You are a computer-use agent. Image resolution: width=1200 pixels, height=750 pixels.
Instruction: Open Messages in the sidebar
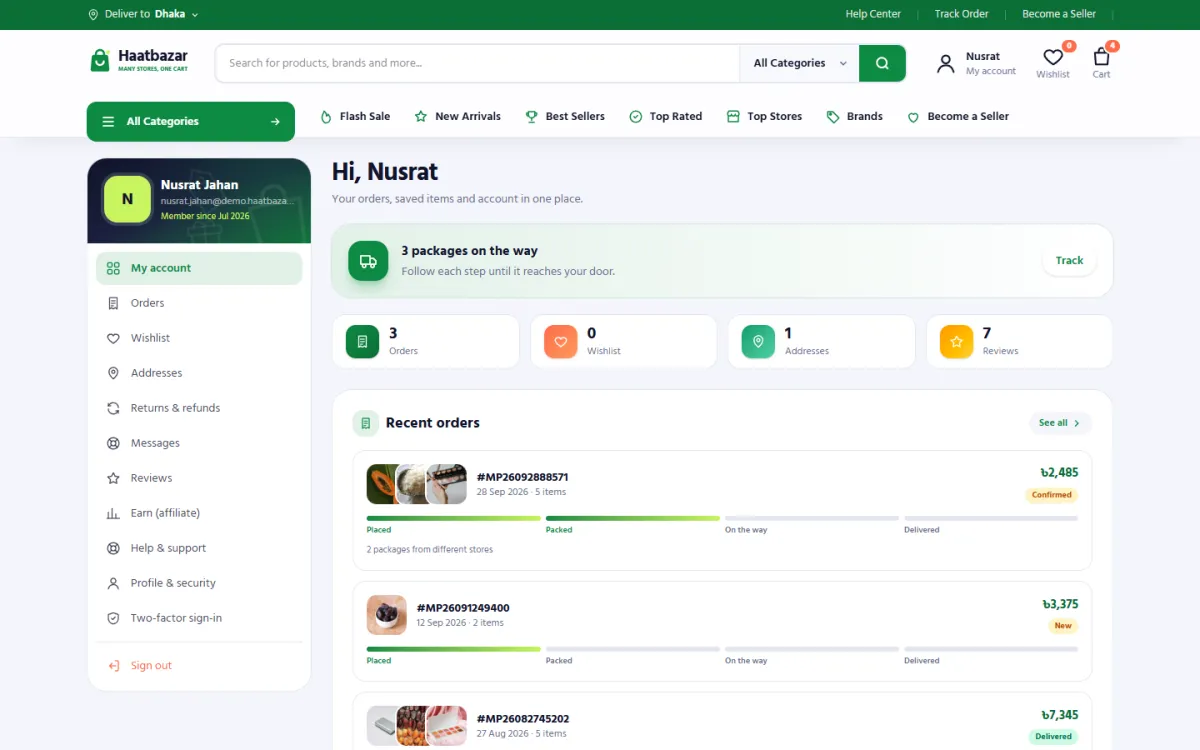point(199,443)
